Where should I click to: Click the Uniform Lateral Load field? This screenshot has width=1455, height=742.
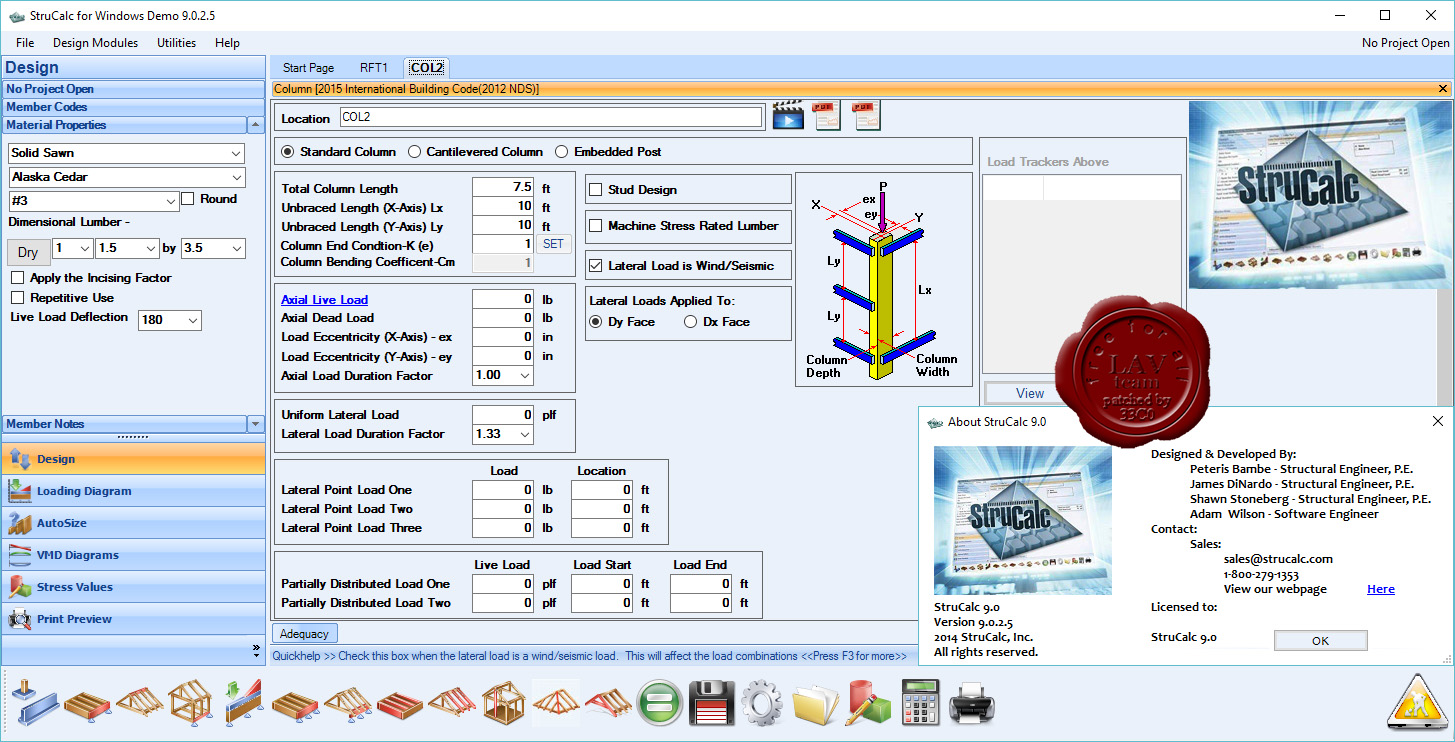(504, 415)
